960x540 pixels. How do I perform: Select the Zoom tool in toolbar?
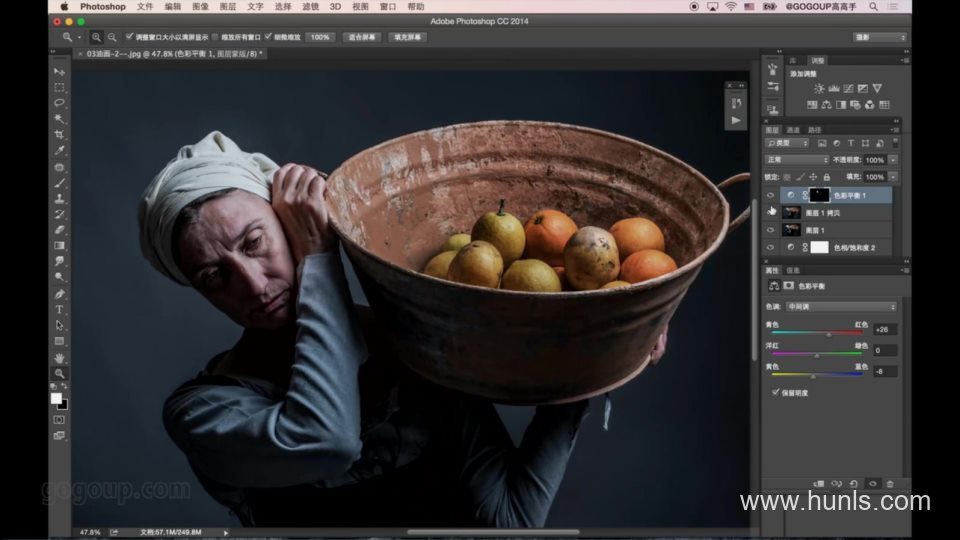(59, 373)
